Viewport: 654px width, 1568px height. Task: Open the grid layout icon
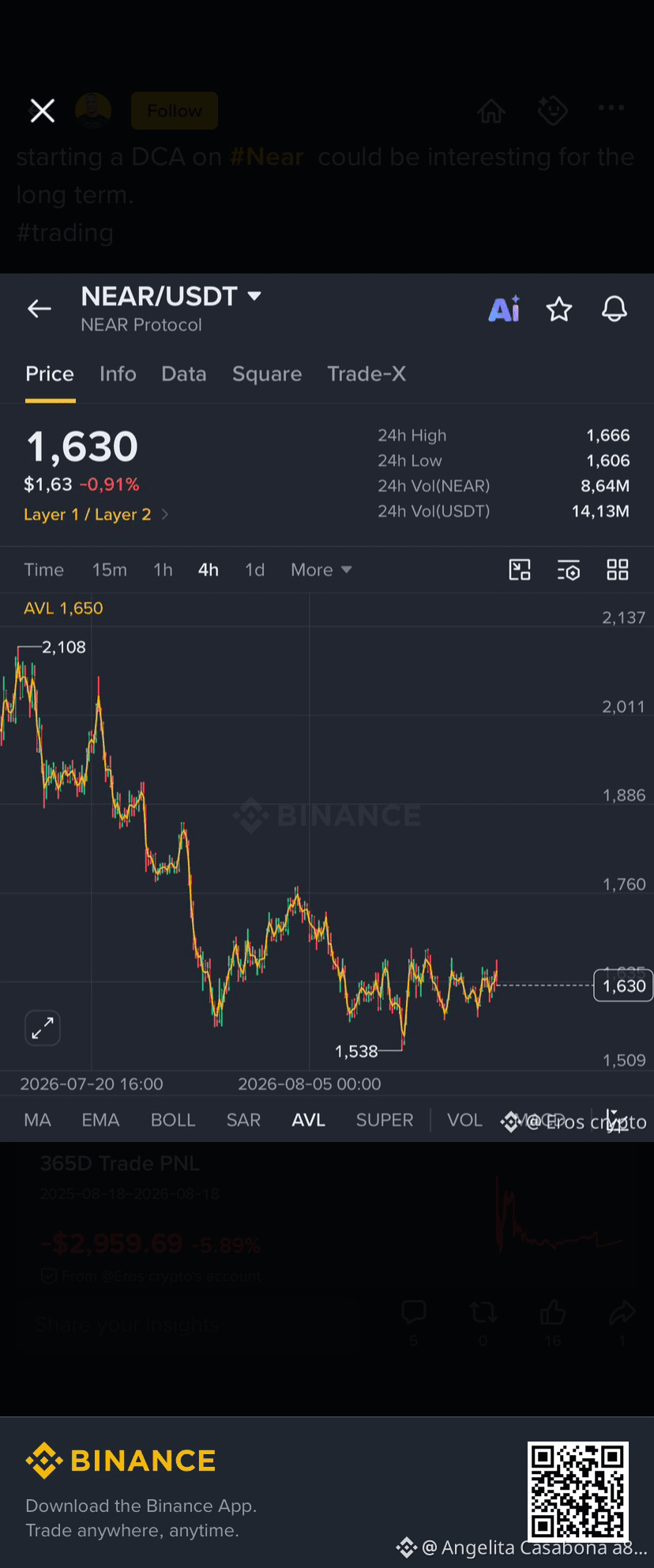[x=618, y=570]
